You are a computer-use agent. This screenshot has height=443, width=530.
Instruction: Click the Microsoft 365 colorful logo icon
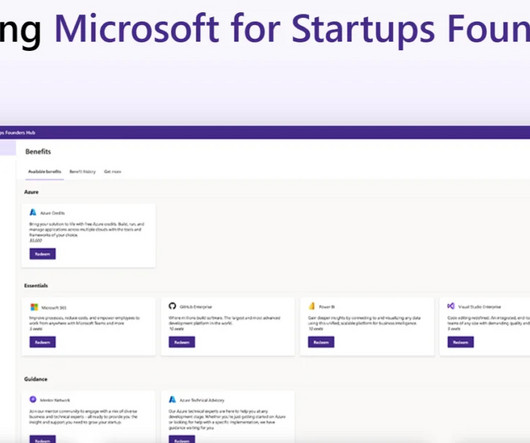tap(34, 307)
